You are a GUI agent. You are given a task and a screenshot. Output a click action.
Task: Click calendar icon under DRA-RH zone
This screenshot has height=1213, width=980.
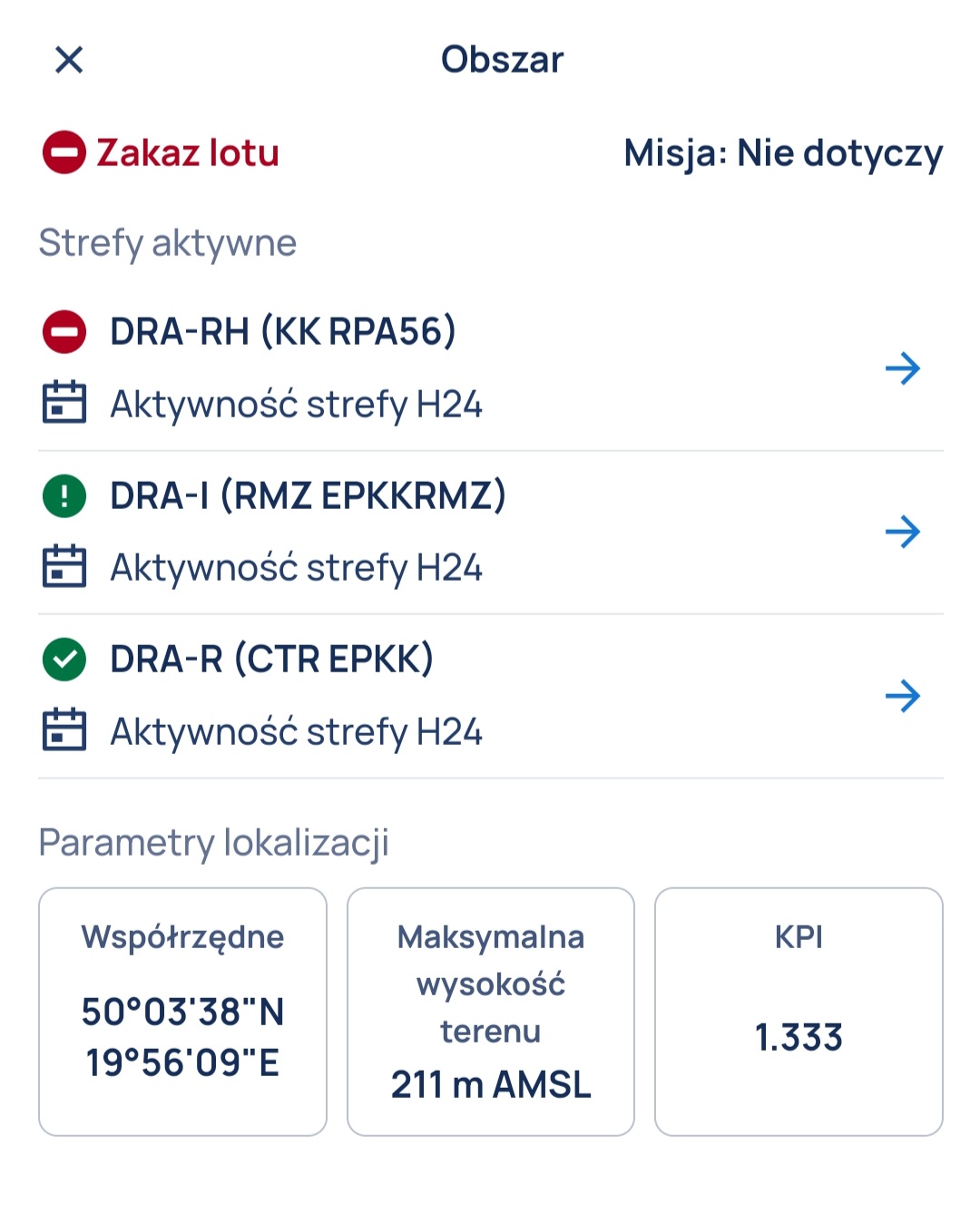64,402
